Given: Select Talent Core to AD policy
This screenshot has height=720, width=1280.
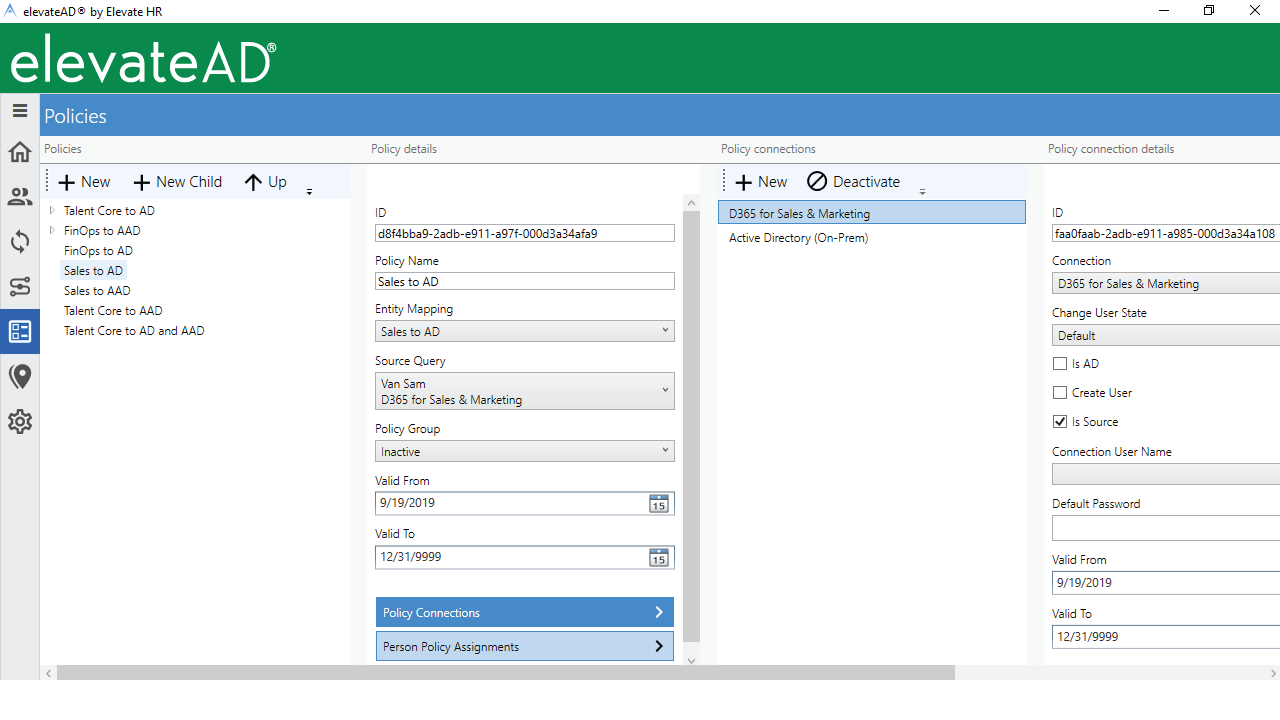Looking at the screenshot, I should pyautogui.click(x=109, y=211).
